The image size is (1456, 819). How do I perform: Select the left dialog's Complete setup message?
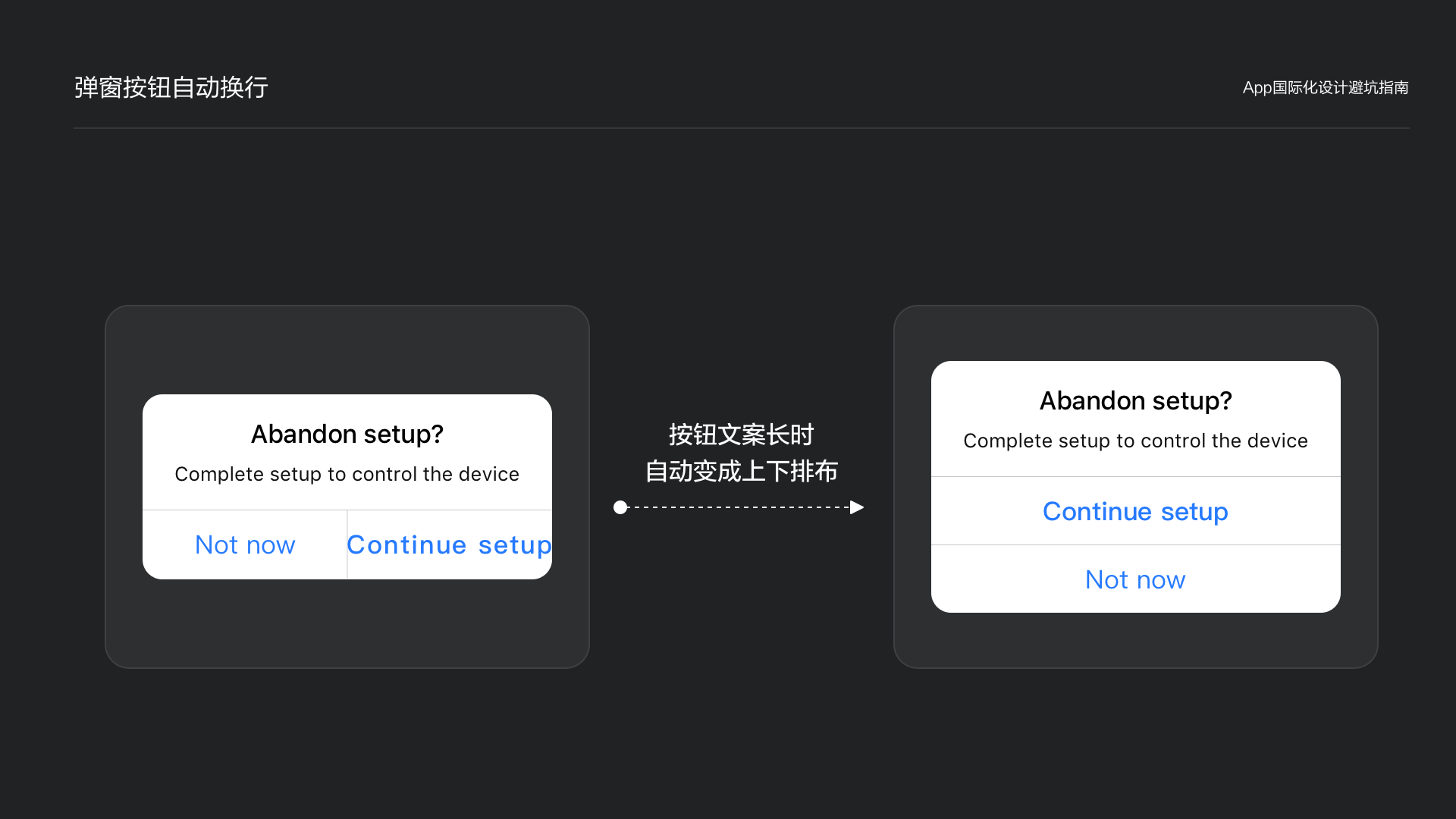click(x=347, y=474)
